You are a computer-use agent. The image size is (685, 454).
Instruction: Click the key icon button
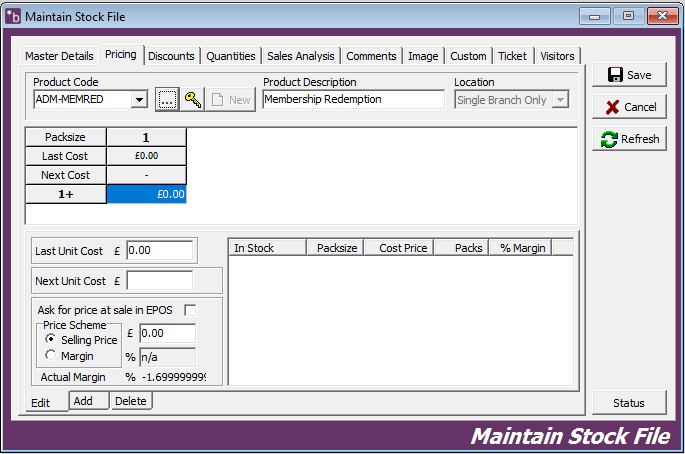point(192,99)
